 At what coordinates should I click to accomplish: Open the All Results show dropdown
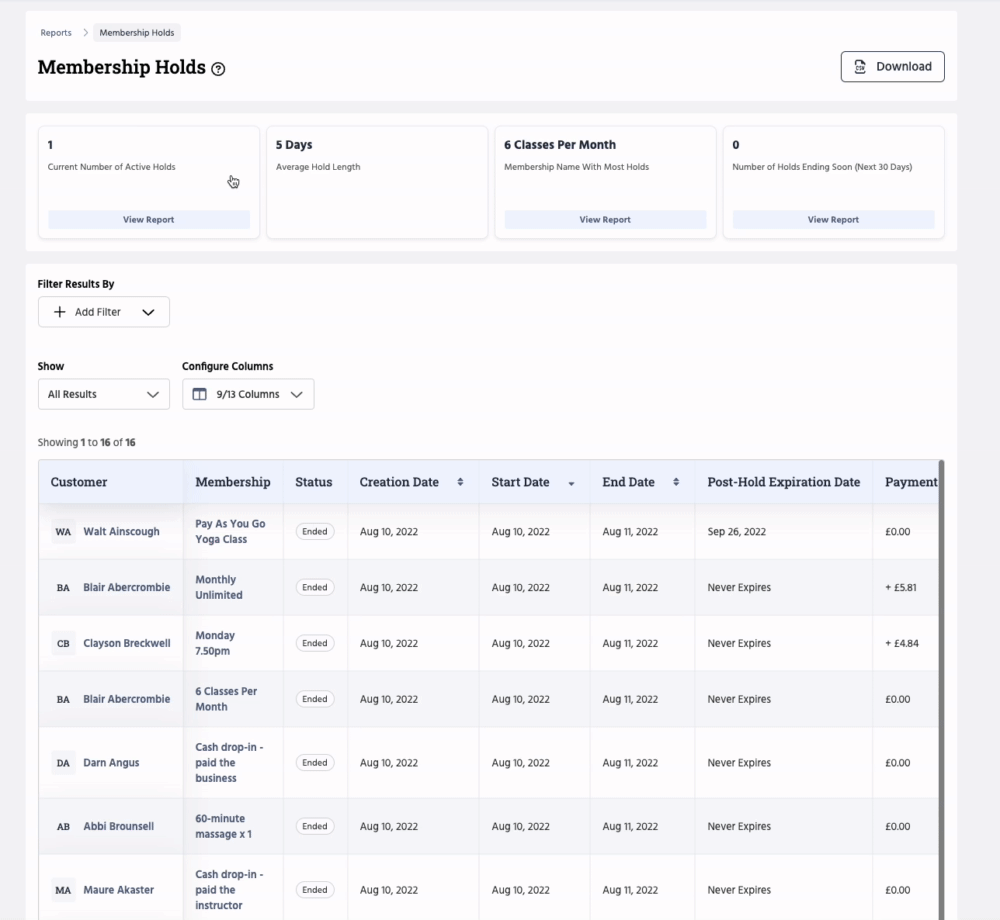[x=103, y=394]
